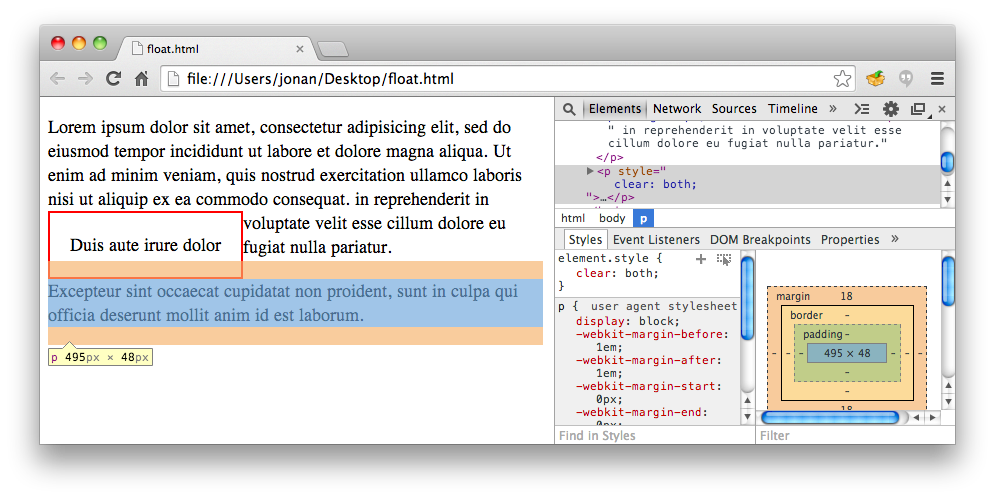Click the Styles pane vertical scrollbar thumb

click(748, 297)
